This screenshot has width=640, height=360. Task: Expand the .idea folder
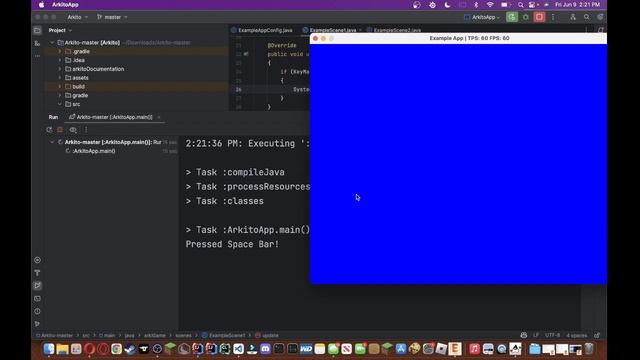pyautogui.click(x=60, y=60)
